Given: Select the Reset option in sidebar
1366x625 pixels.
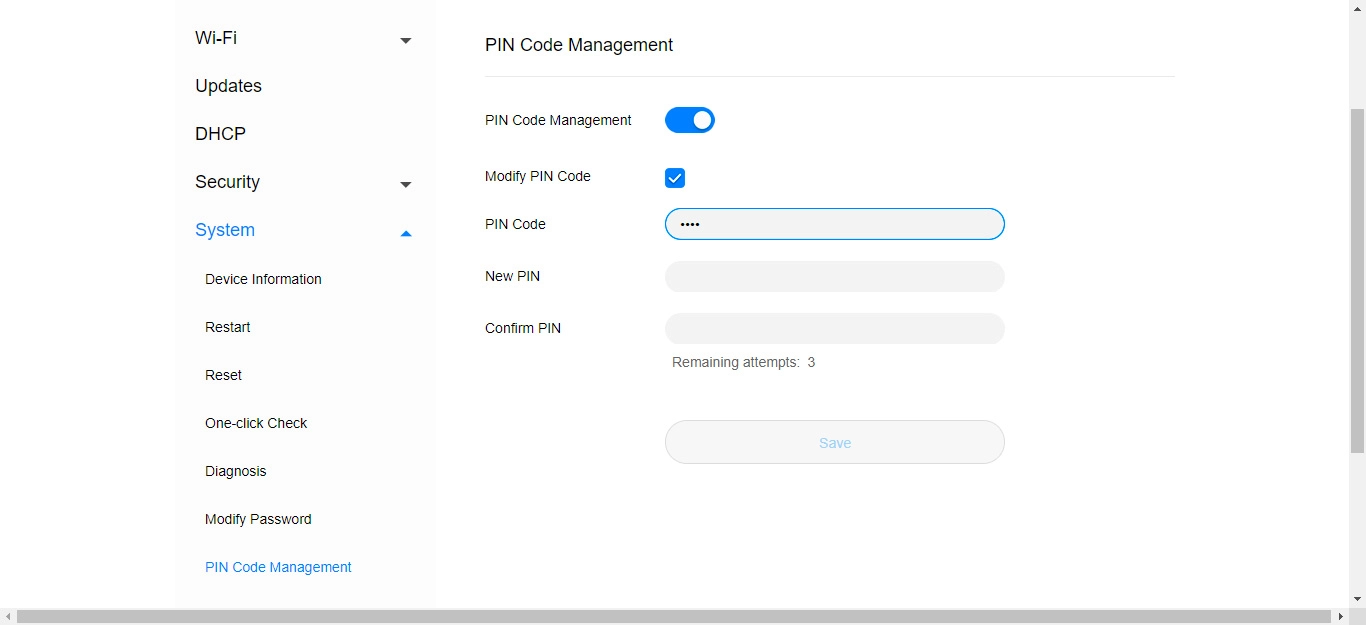Looking at the screenshot, I should coord(223,375).
